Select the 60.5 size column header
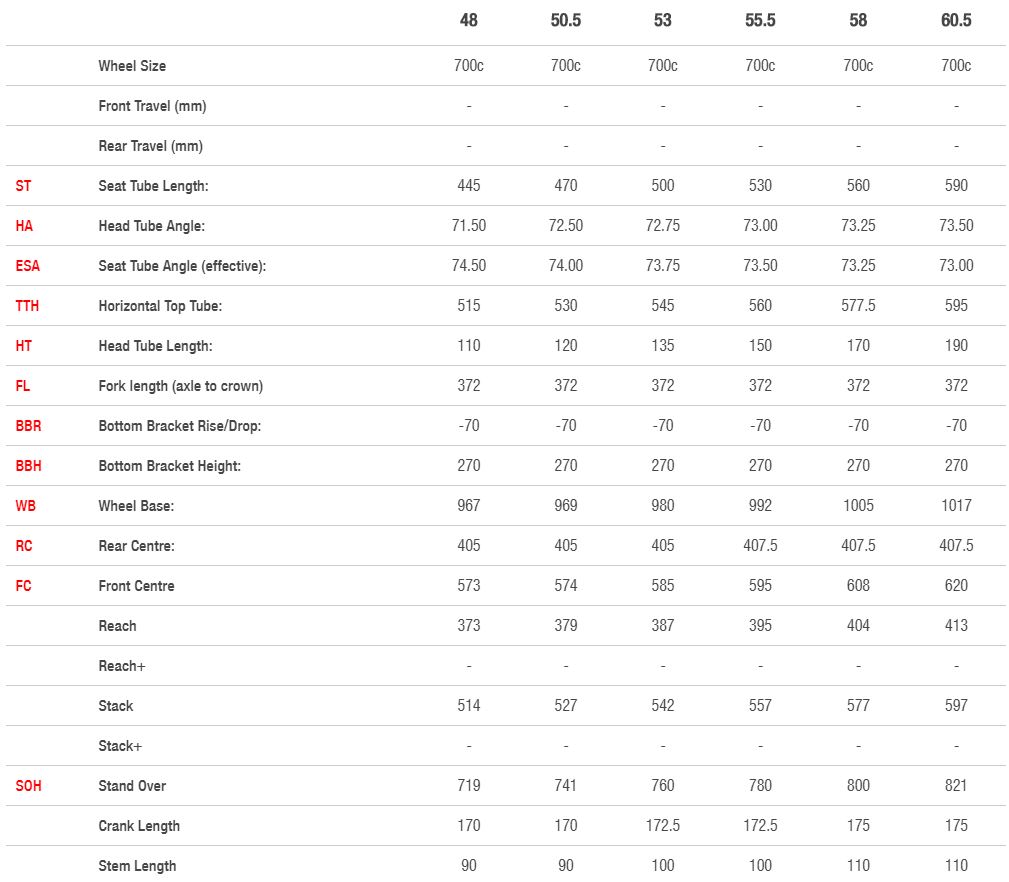 956,21
